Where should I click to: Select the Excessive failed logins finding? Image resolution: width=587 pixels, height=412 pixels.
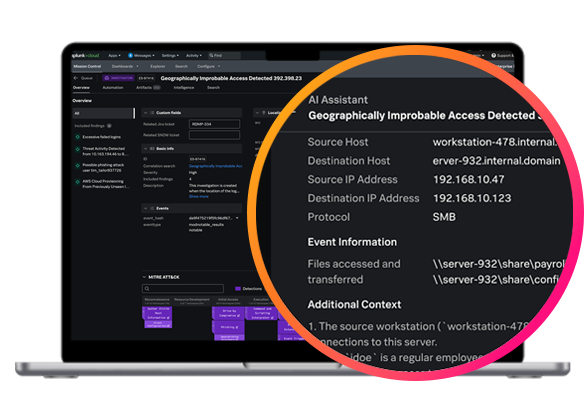(x=101, y=137)
